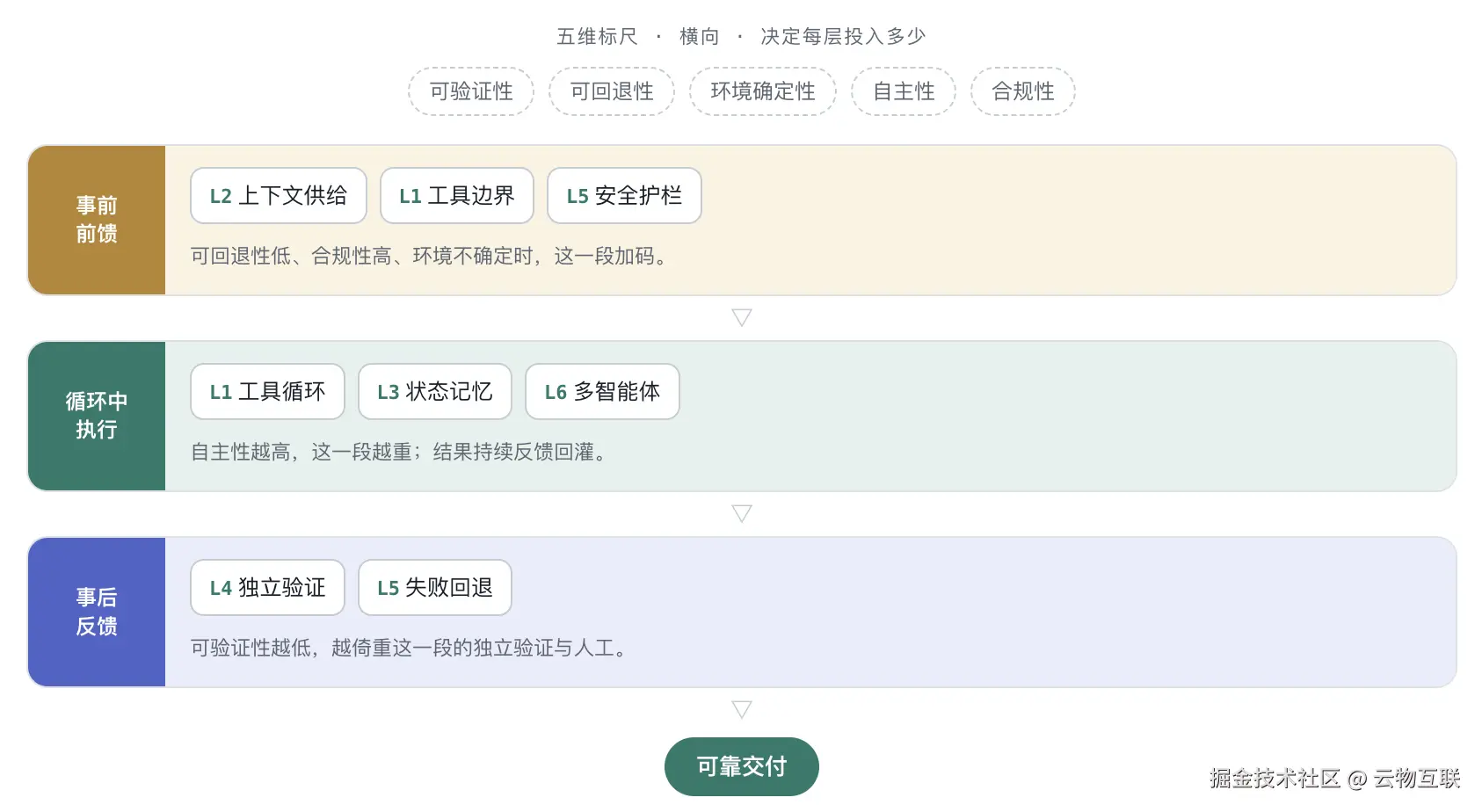Click the blue 事后反馈 stage label

tap(97, 612)
